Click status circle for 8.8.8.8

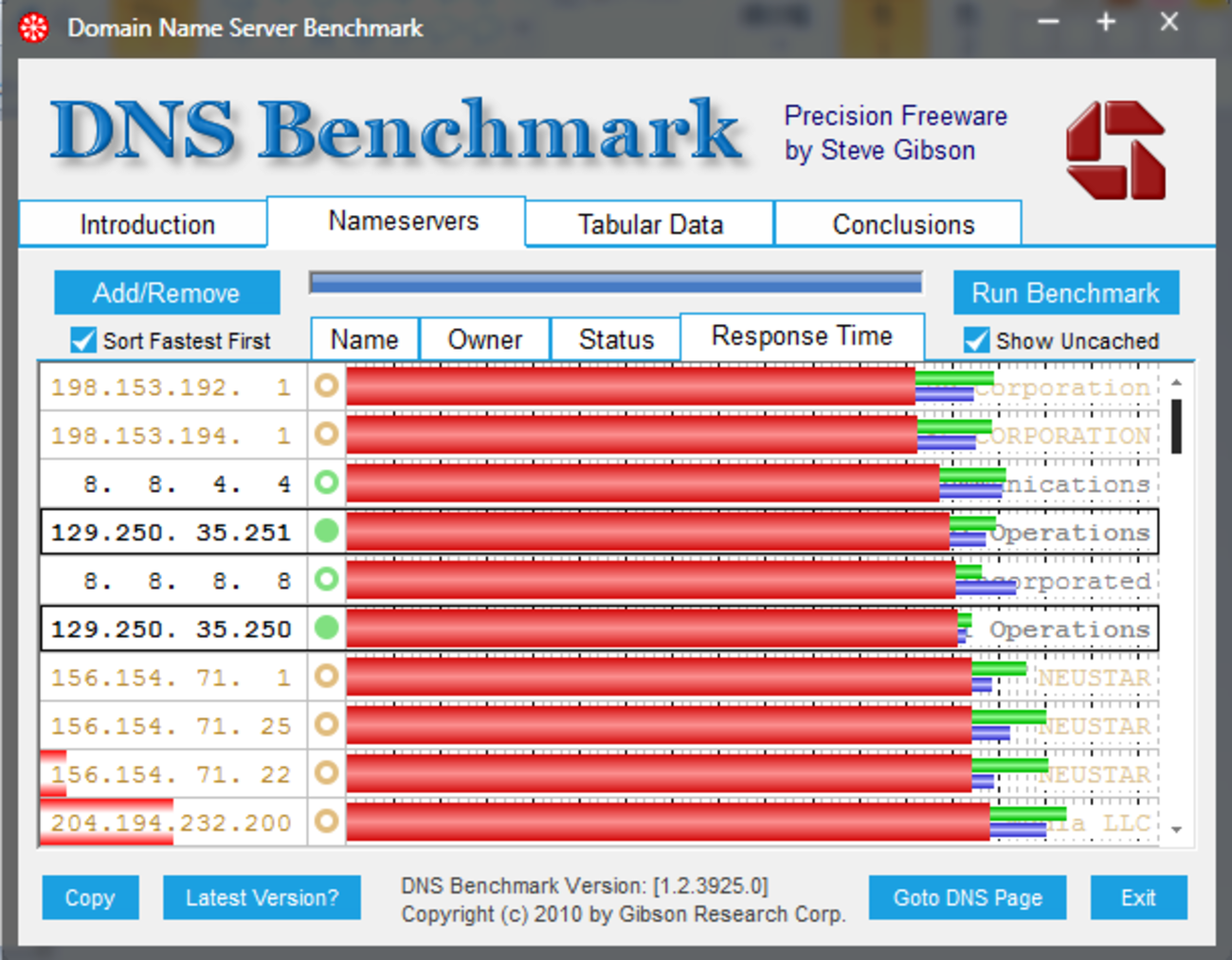tap(326, 580)
